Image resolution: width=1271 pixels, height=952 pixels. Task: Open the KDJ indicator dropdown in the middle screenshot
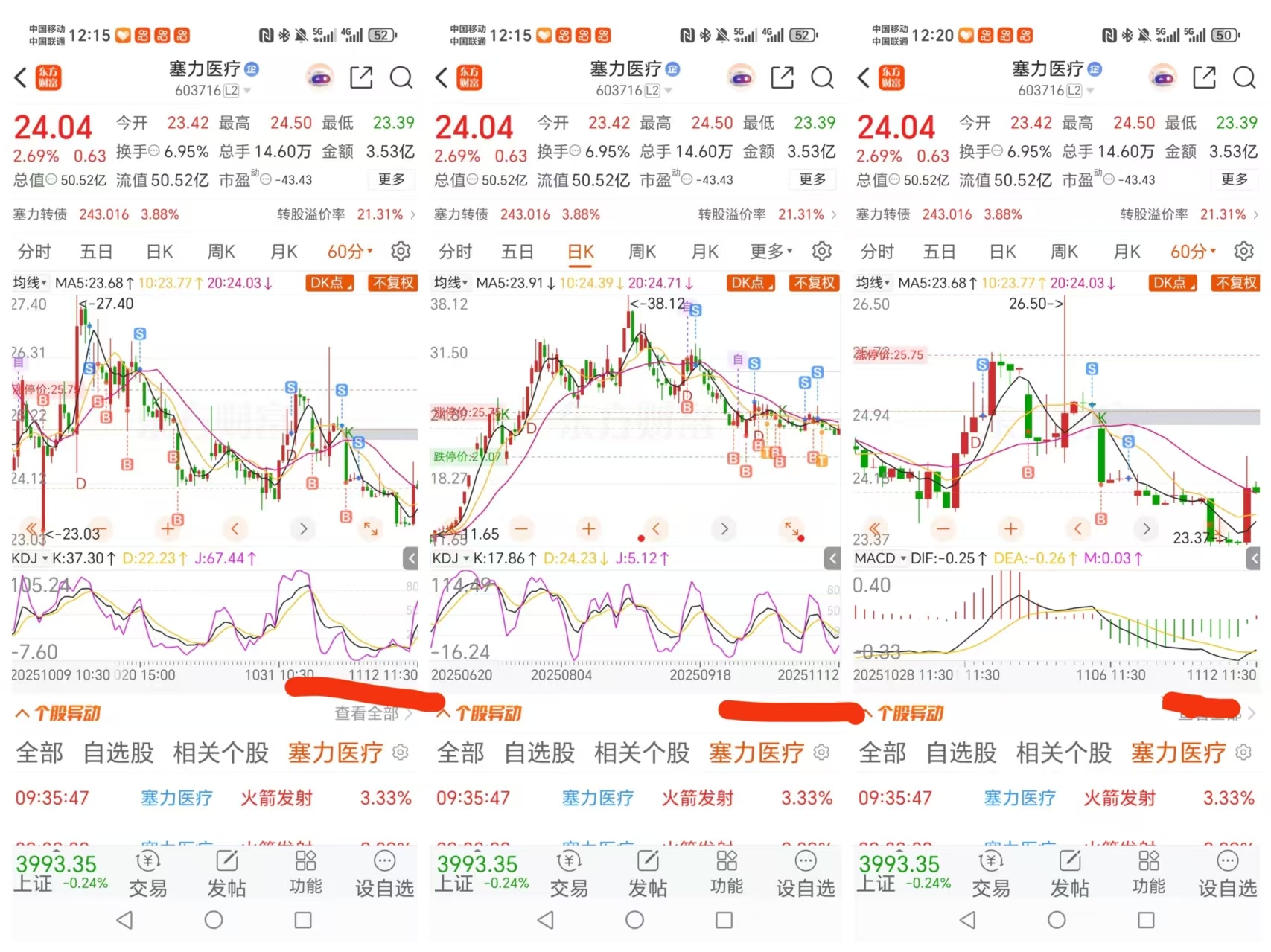pyautogui.click(x=451, y=558)
